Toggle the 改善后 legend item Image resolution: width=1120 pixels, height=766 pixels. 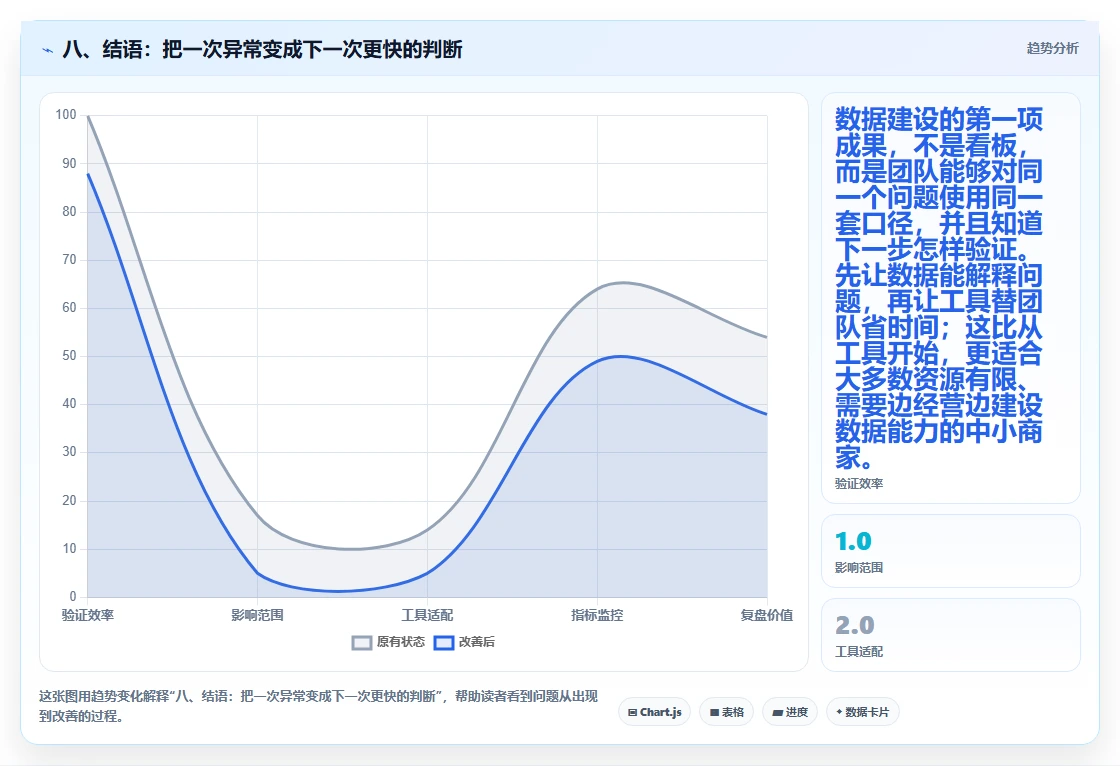pyautogui.click(x=464, y=642)
